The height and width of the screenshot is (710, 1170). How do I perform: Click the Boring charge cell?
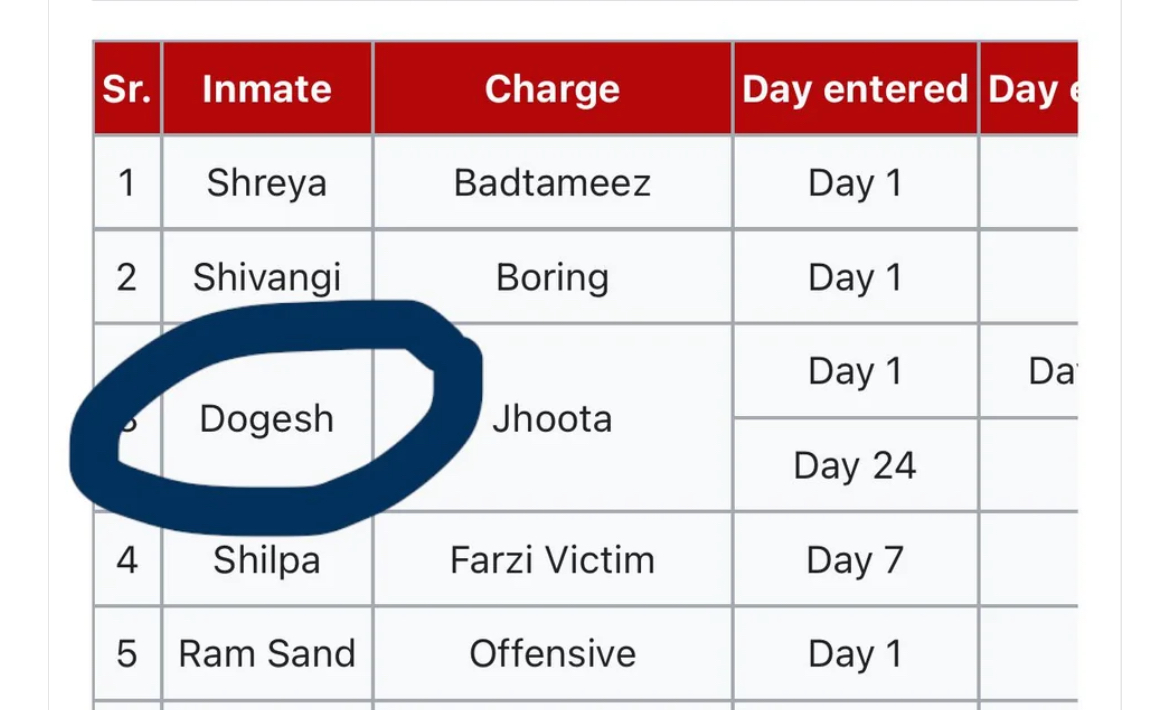point(552,277)
